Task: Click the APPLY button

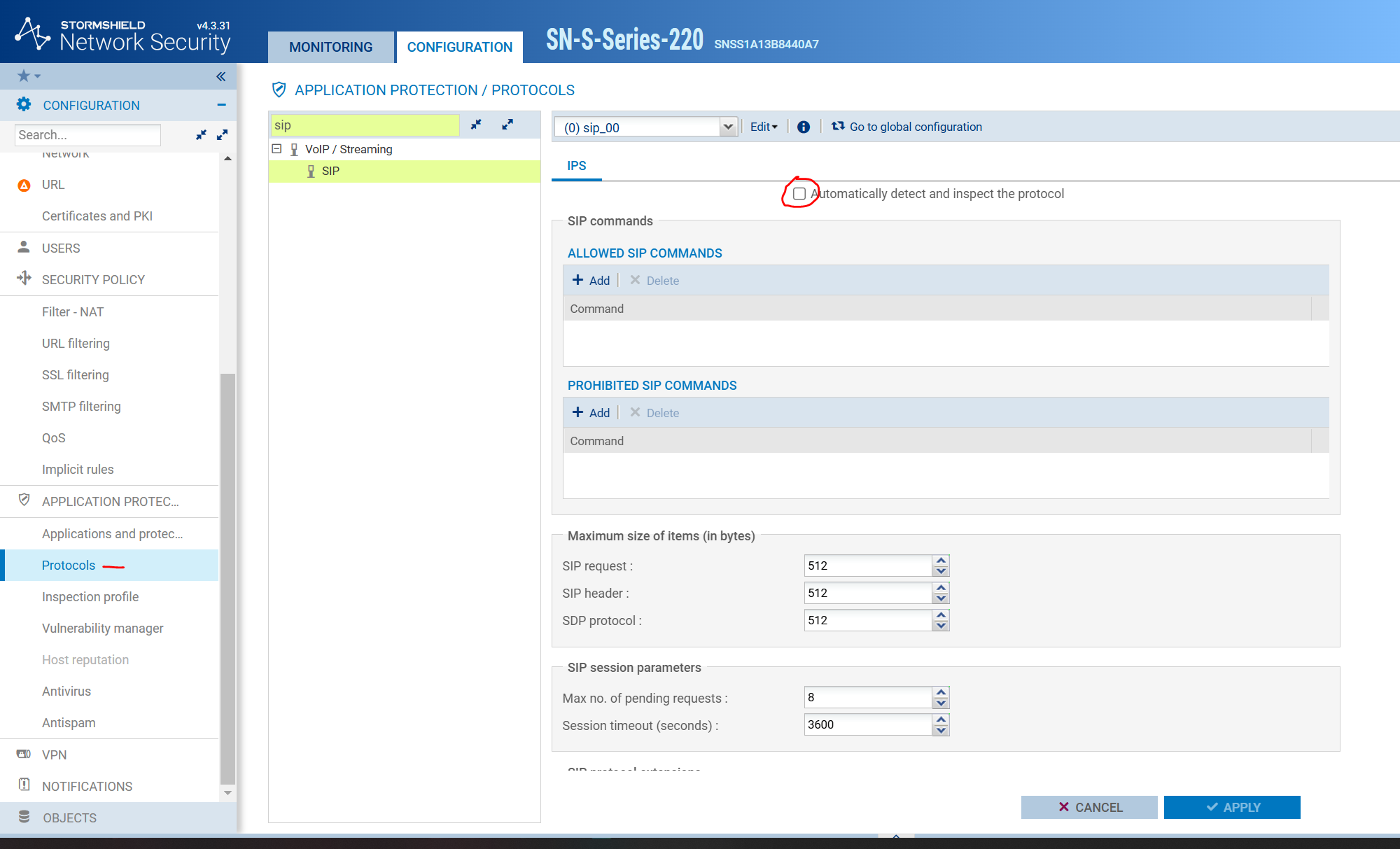Action: click(1232, 807)
